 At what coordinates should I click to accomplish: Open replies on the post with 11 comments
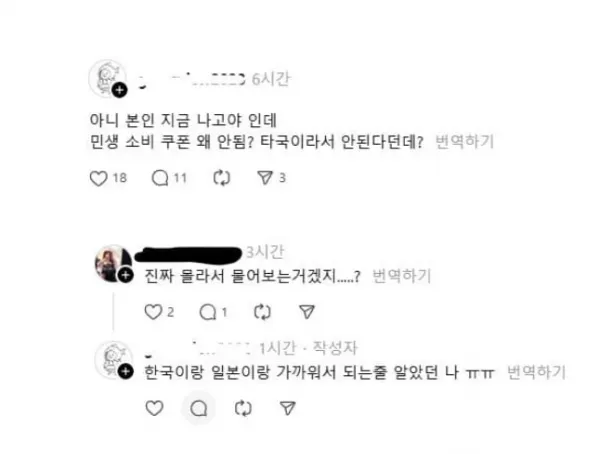pyautogui.click(x=160, y=178)
